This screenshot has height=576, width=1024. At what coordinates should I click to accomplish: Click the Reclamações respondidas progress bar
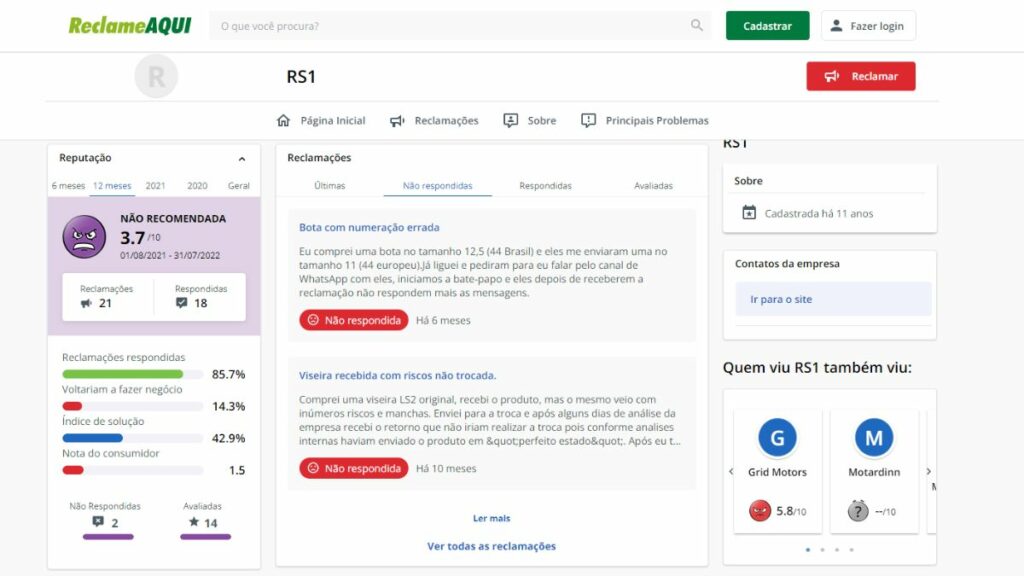click(132, 374)
